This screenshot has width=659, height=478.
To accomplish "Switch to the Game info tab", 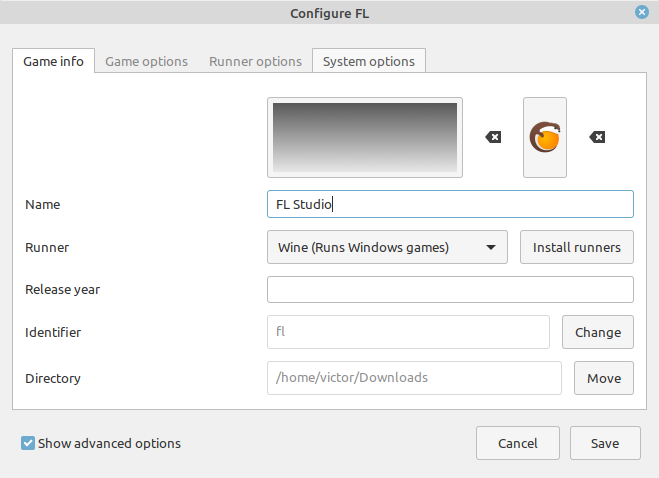I will 53,61.
